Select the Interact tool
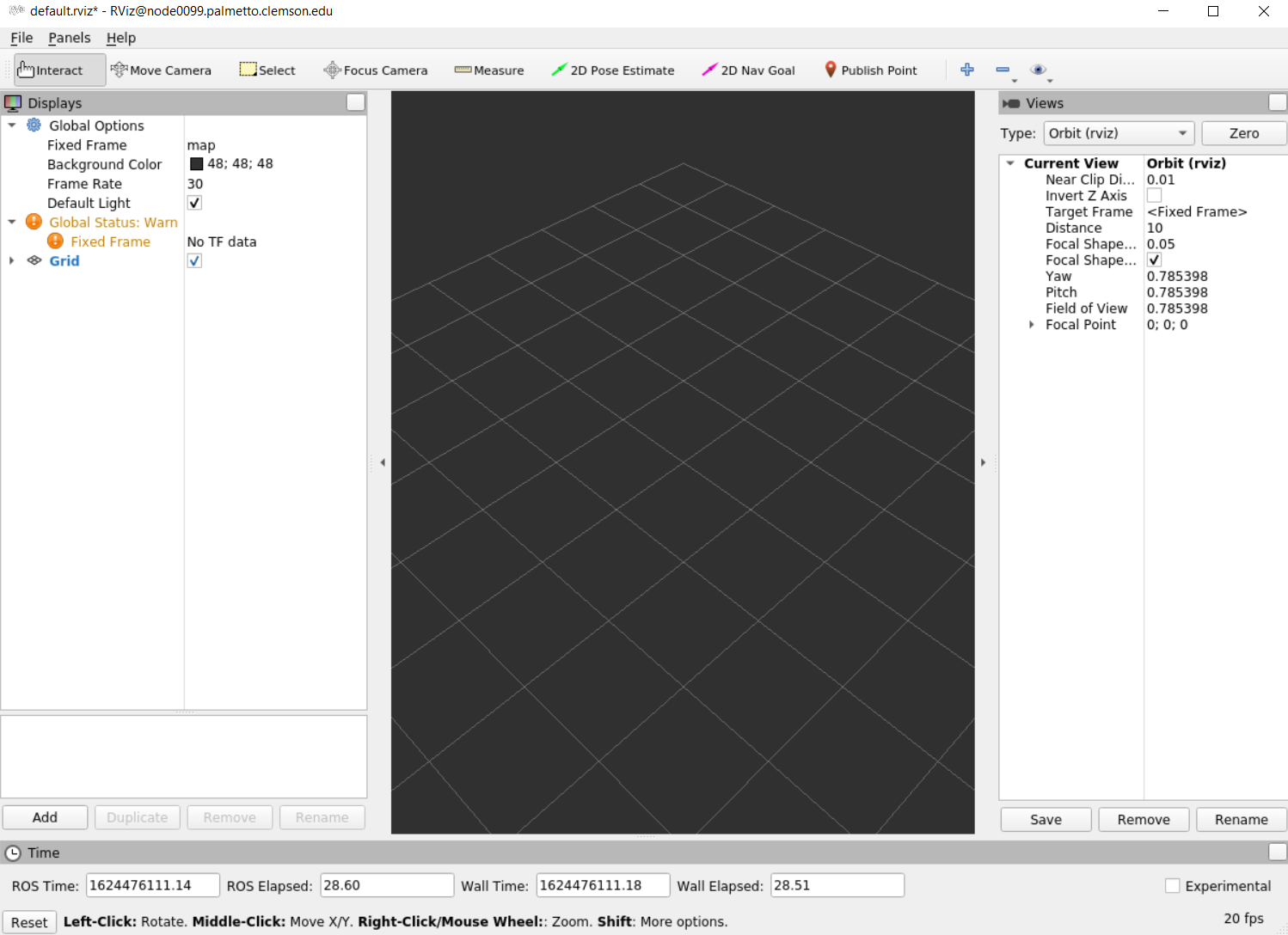Viewport: 1288px width, 935px height. pos(59,70)
